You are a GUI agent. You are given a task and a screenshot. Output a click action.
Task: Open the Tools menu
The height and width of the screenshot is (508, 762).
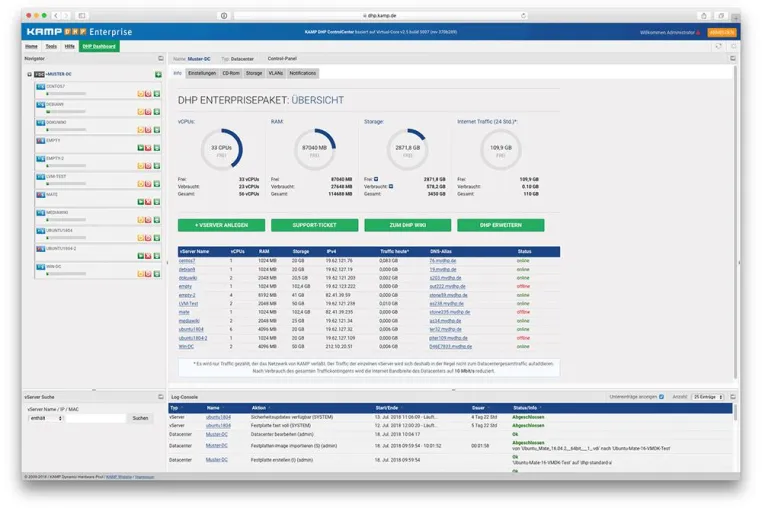(51, 47)
